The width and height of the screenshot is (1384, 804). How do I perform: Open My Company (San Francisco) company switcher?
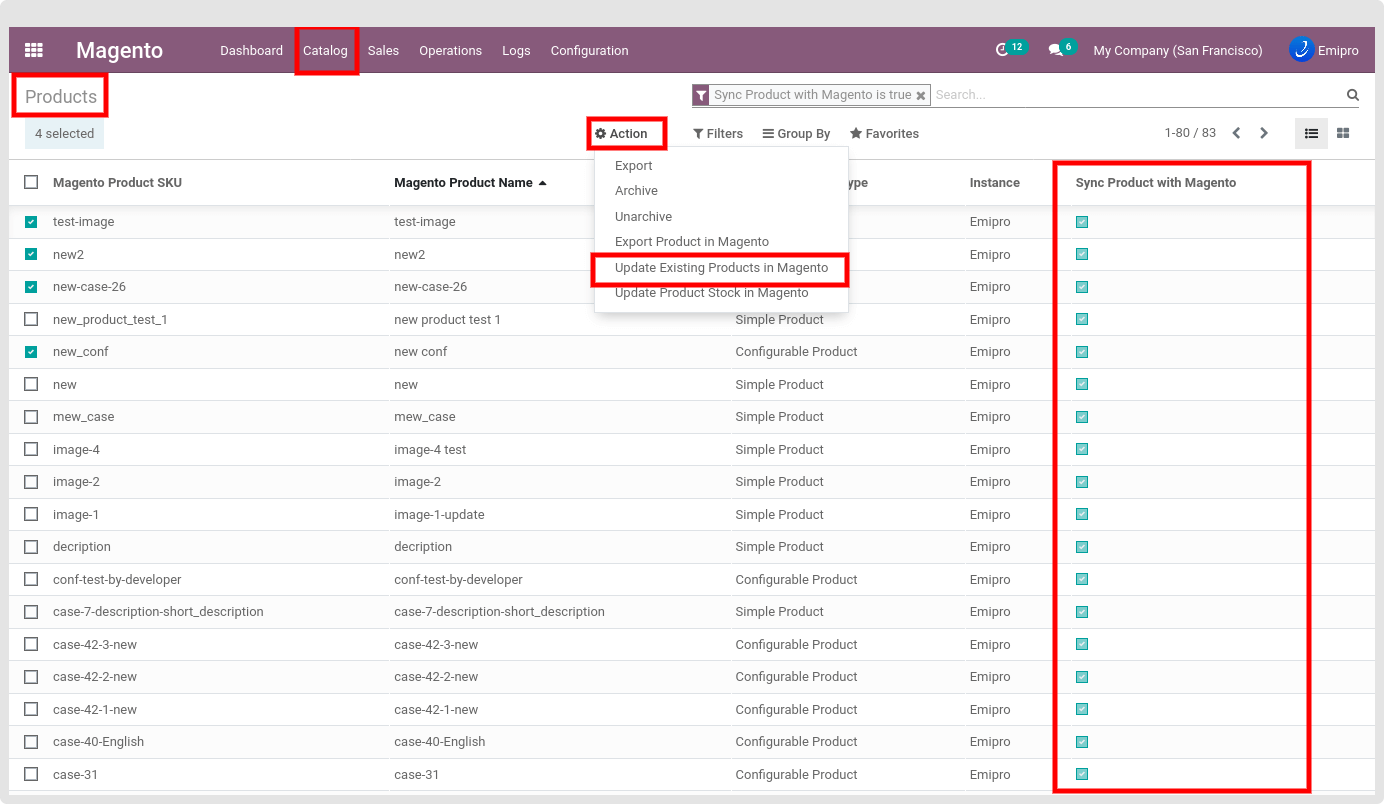pos(1178,50)
